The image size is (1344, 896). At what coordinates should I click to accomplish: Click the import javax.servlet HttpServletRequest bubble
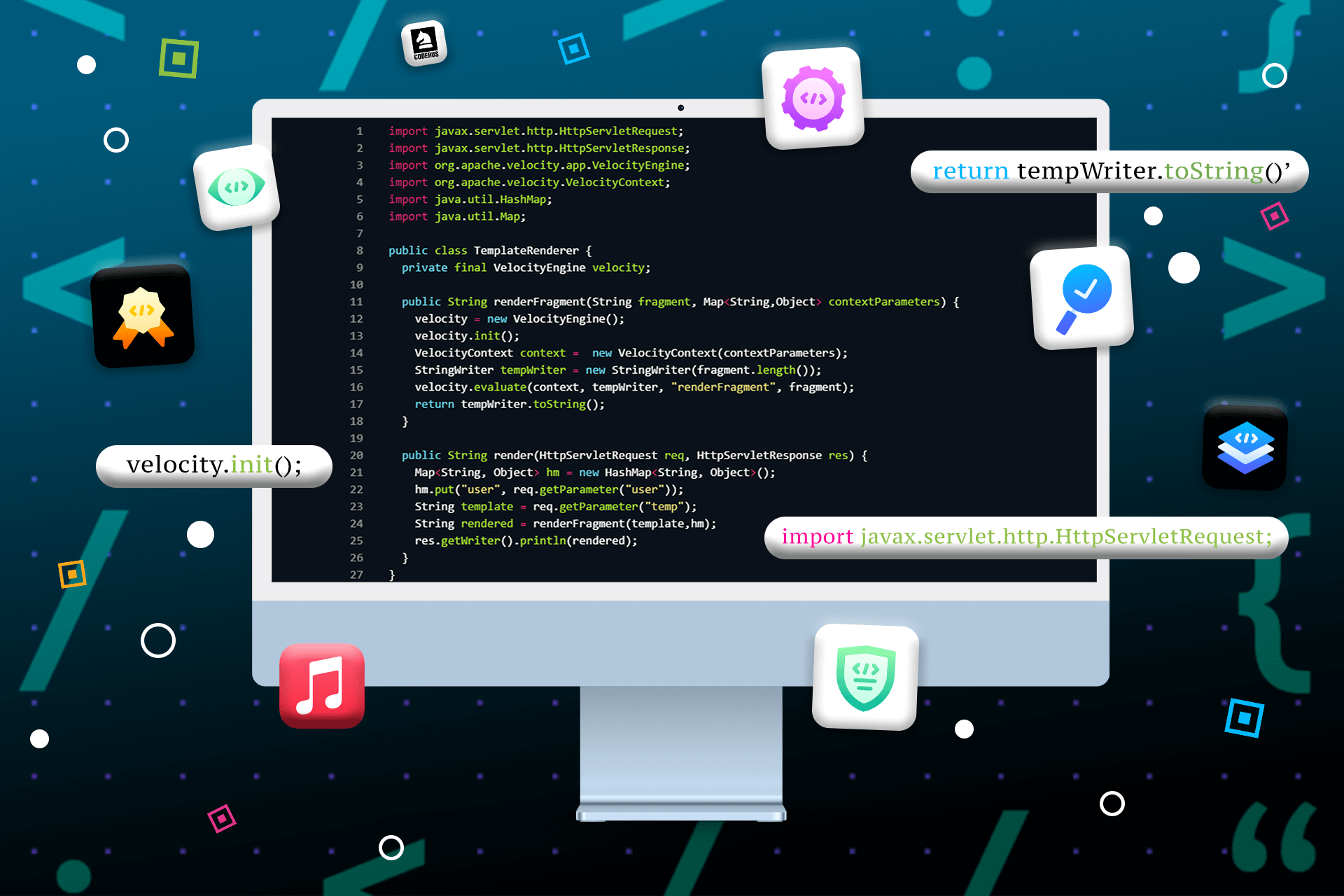[1025, 537]
